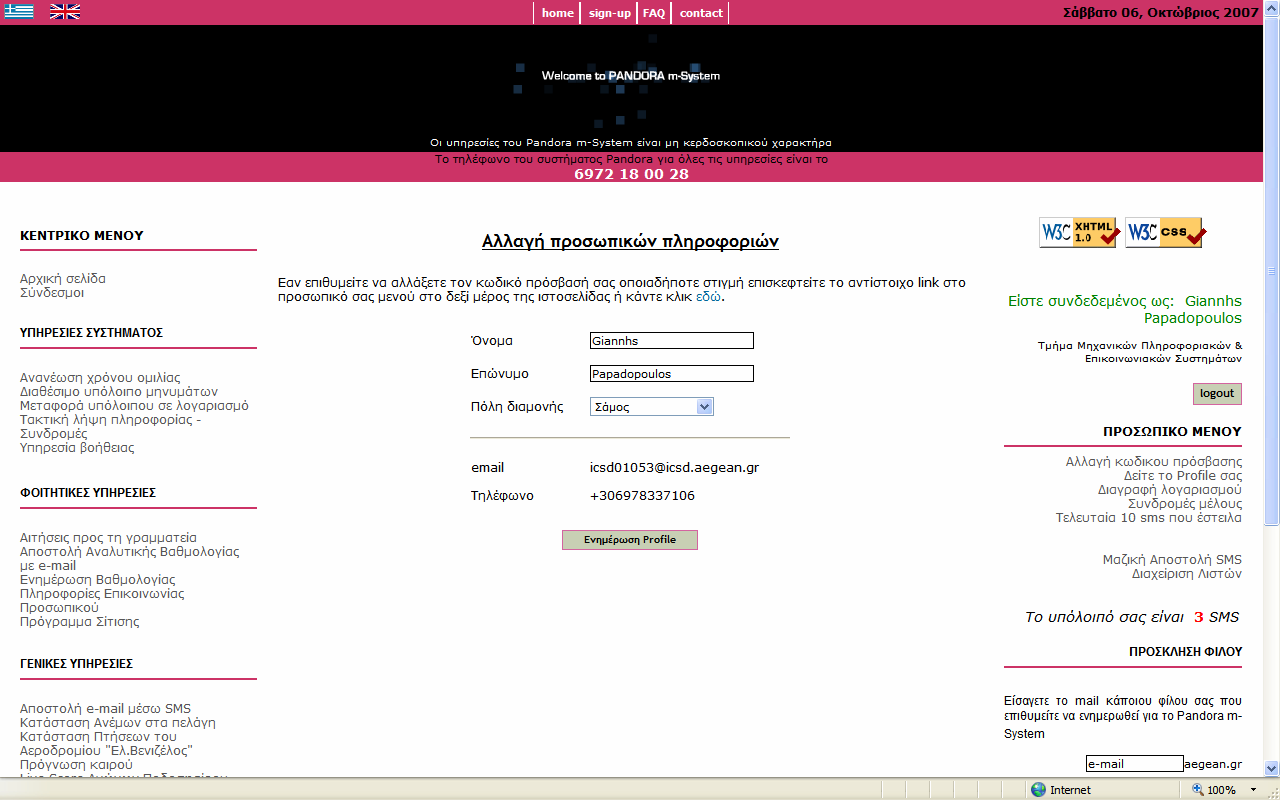
Task: Switch language with the UK flag icon
Action: 65,12
